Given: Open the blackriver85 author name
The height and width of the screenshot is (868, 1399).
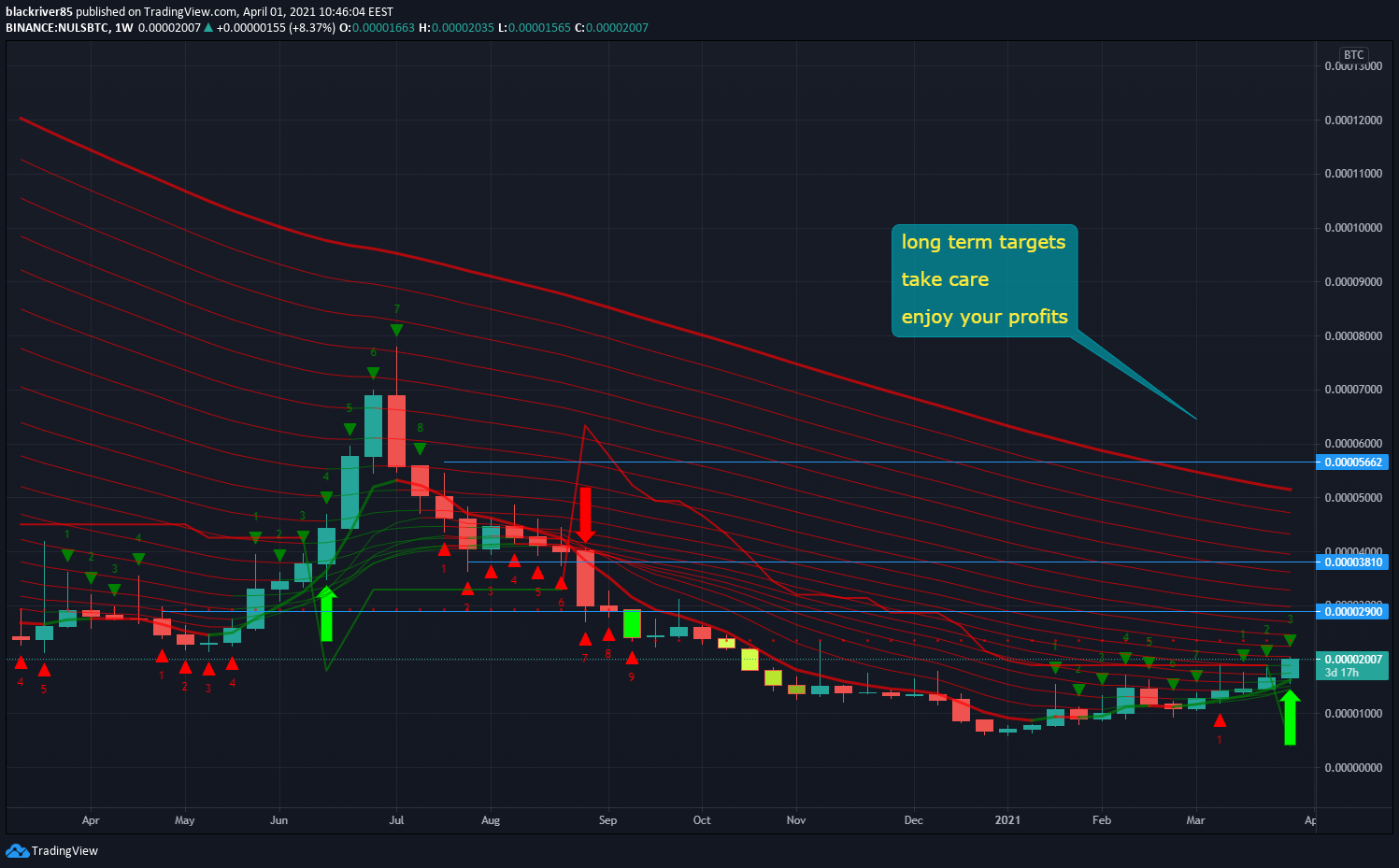Looking at the screenshot, I should coord(38,12).
